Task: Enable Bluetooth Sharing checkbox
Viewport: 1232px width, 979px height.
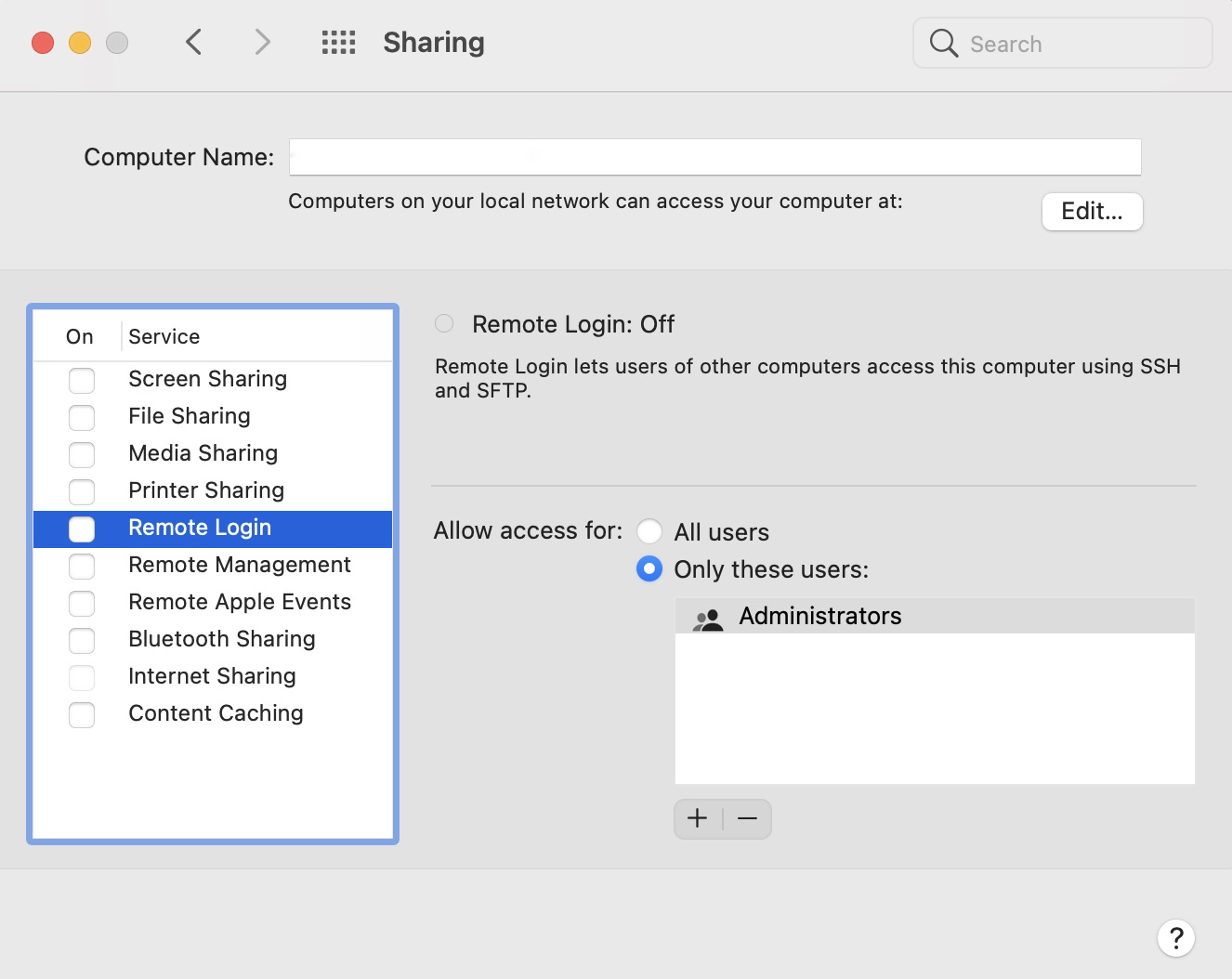Action: 82,640
